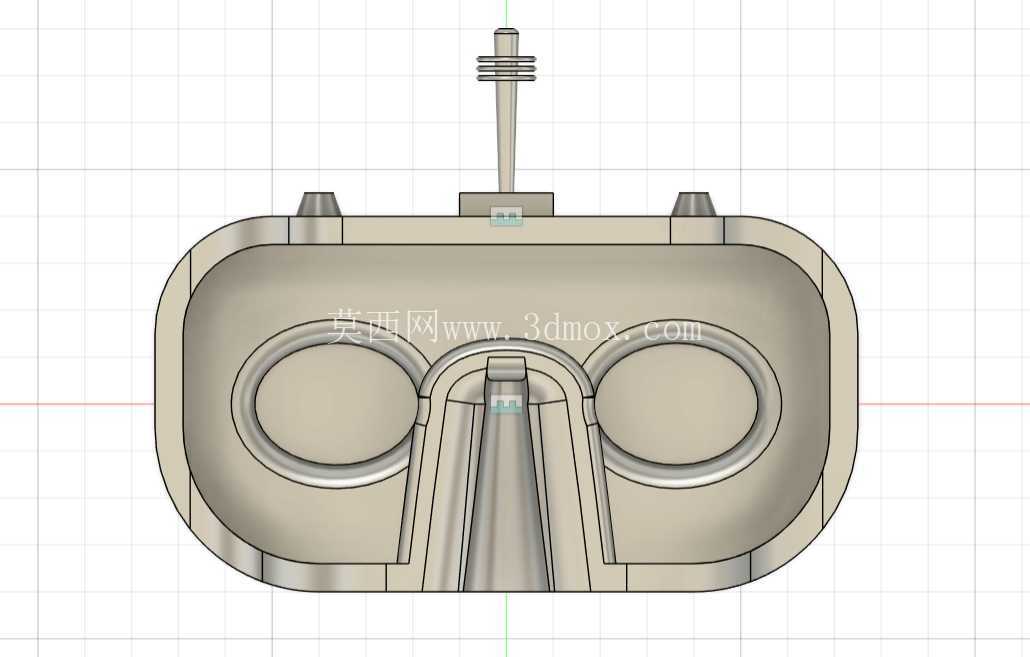Select the ribbed discs on the antenna
Screen dimensions: 1030x657
coord(506,67)
